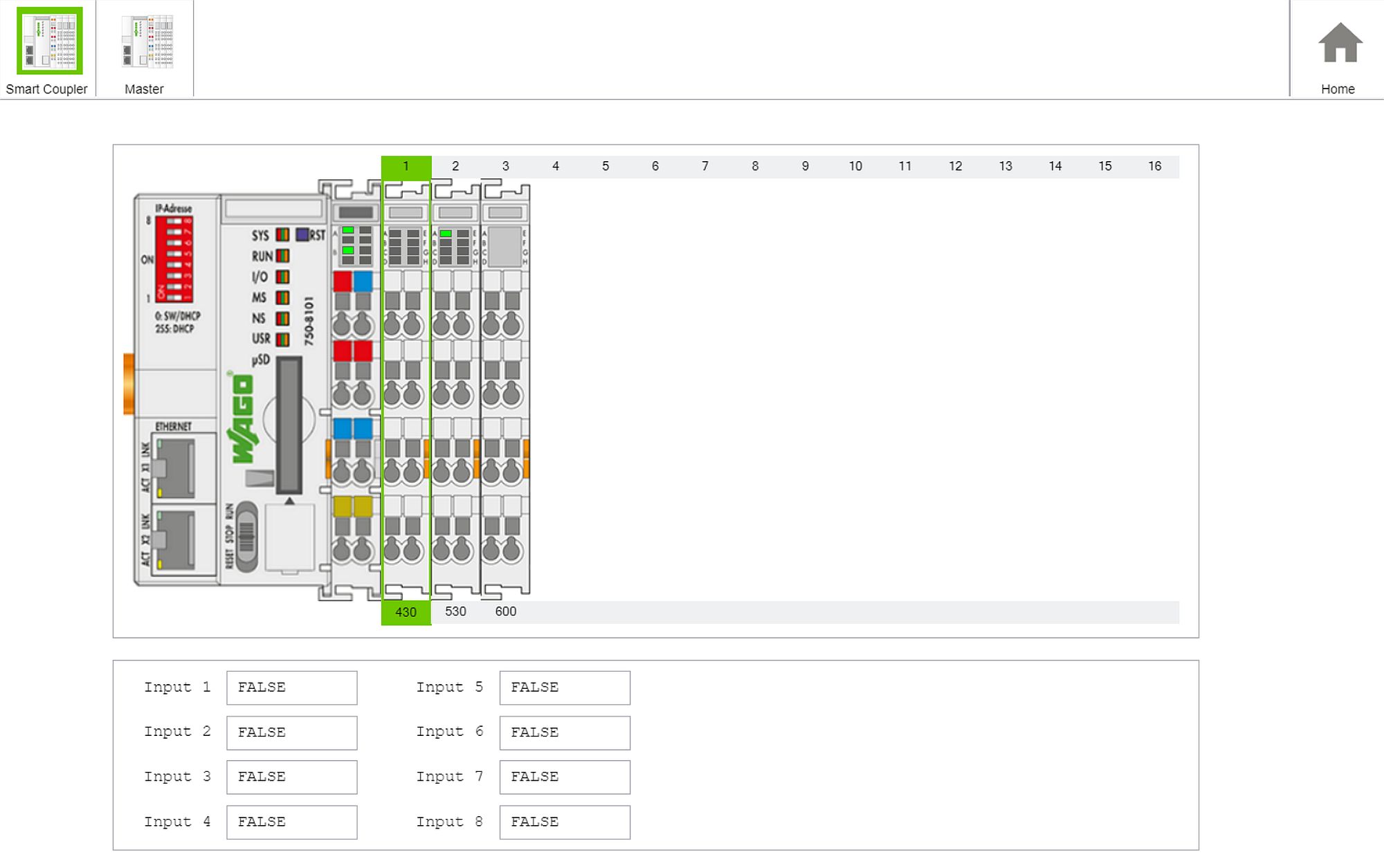Click the 430 module label
The image size is (1384, 868).
pos(406,612)
